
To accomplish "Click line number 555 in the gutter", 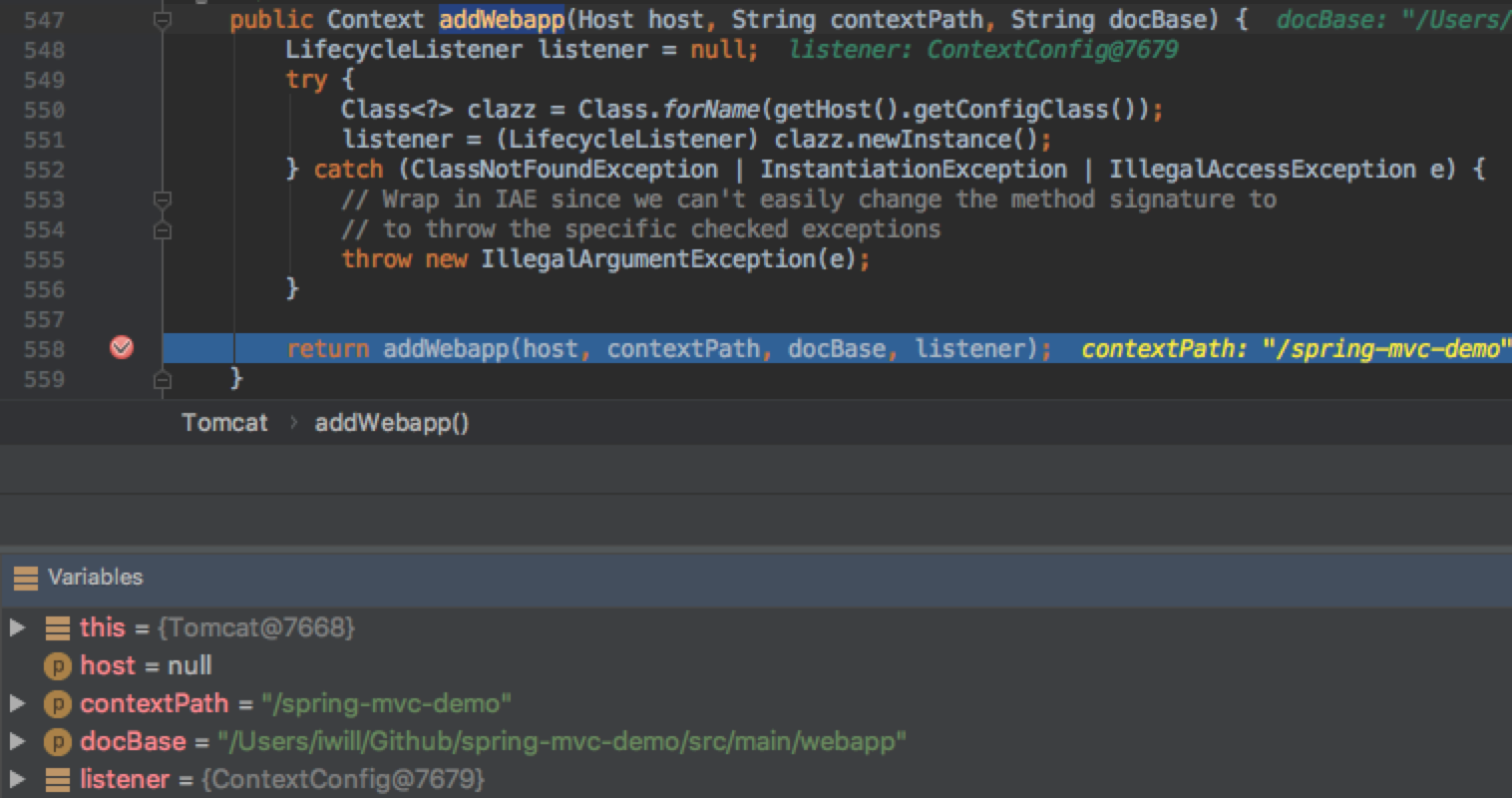I will point(44,259).
